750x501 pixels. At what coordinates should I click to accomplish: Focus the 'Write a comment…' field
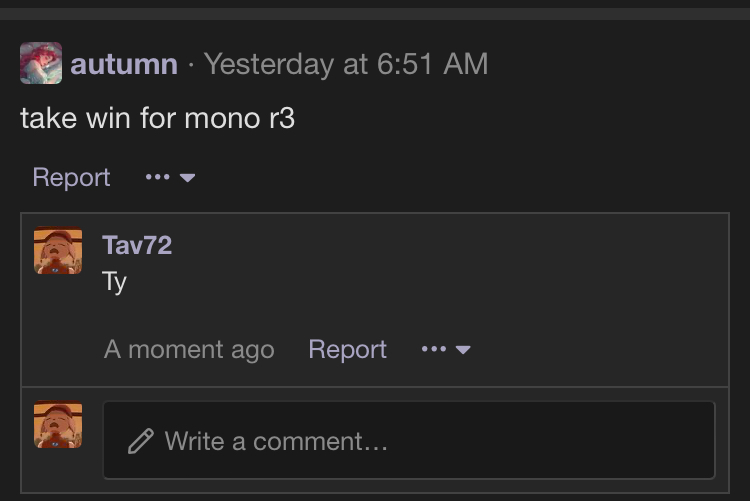click(x=409, y=440)
